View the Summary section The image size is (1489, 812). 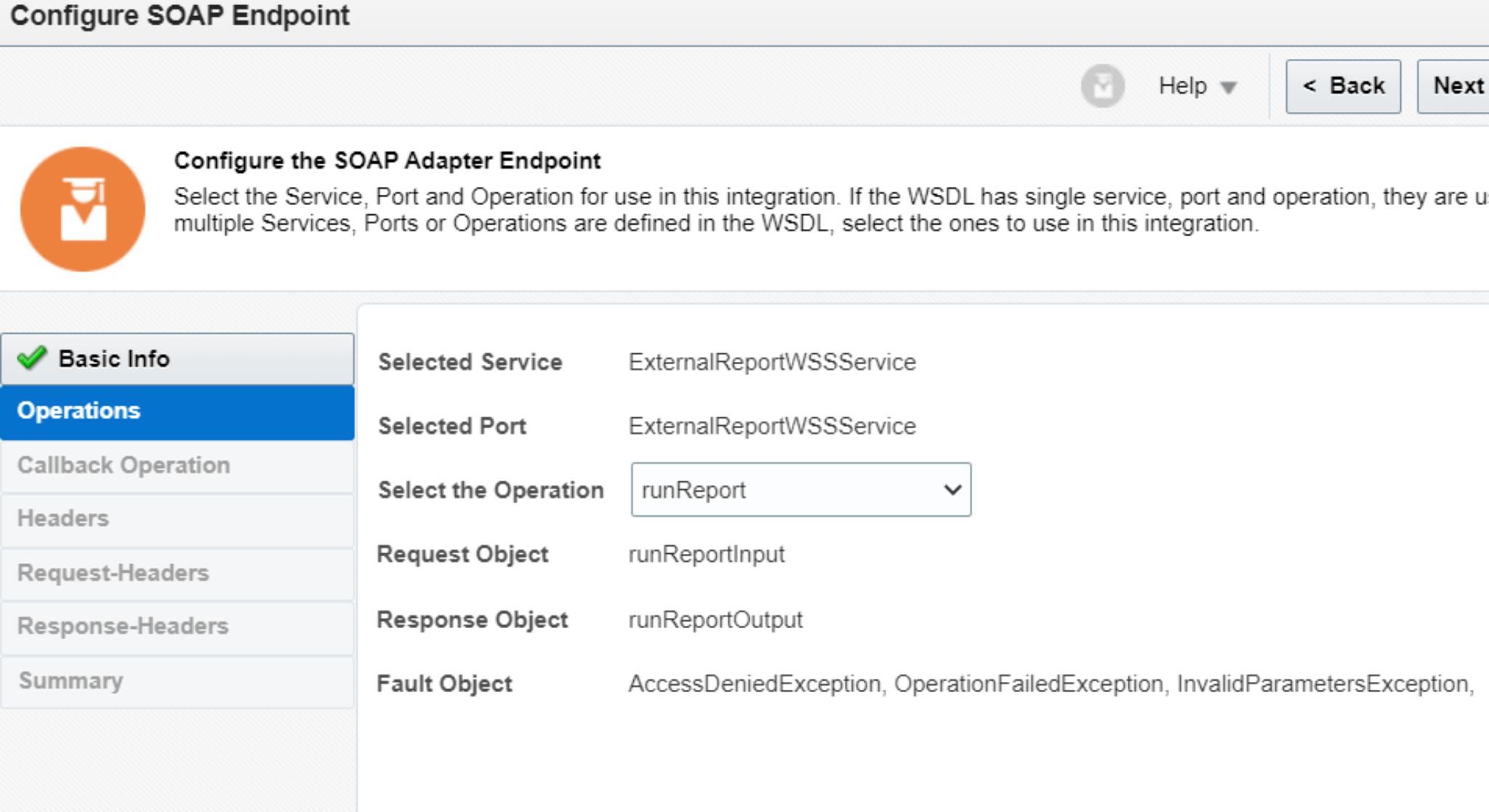pyautogui.click(x=71, y=680)
